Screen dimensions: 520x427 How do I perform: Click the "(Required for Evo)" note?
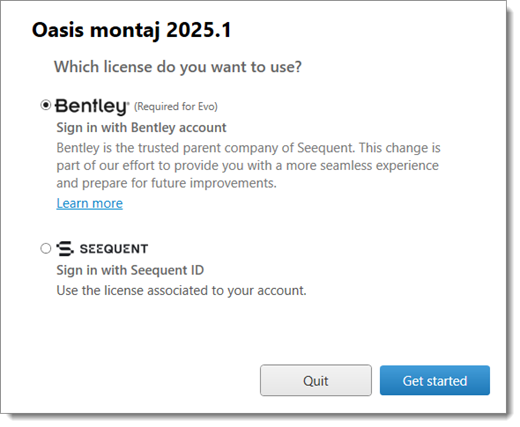pyautogui.click(x=176, y=107)
